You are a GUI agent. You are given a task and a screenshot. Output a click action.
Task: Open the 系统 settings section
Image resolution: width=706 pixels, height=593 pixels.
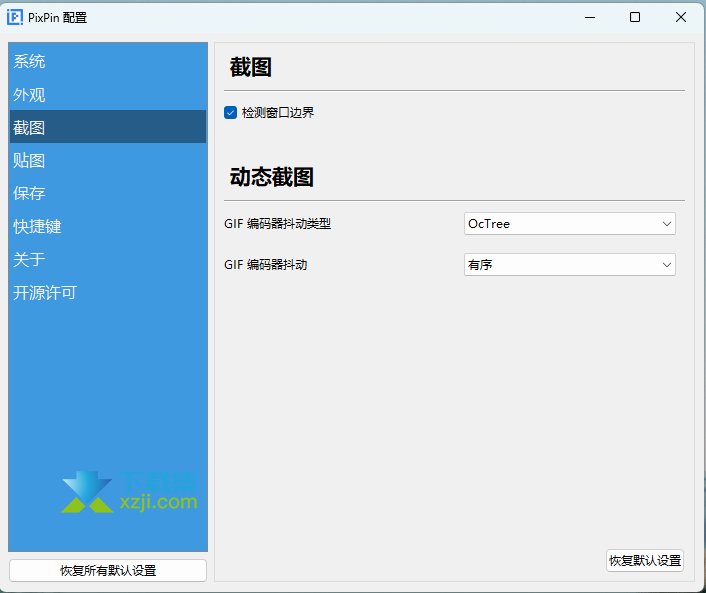(x=108, y=61)
